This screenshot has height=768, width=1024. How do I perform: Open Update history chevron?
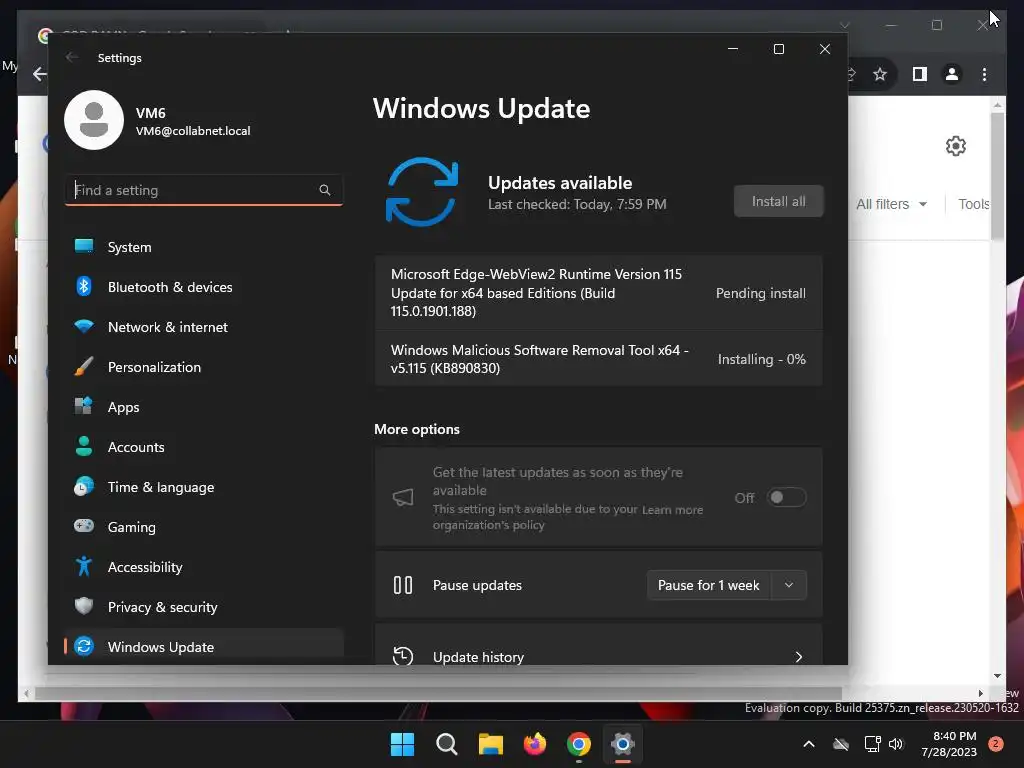[799, 657]
